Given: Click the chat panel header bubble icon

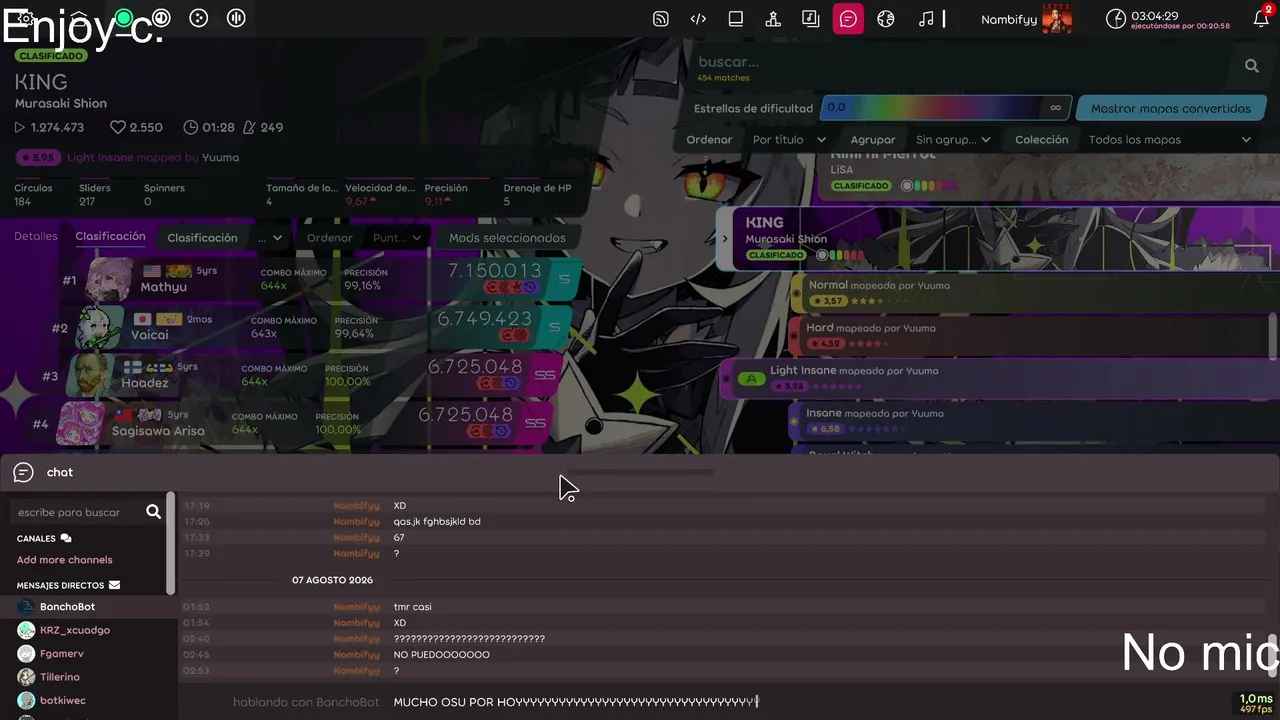Looking at the screenshot, I should [24, 472].
